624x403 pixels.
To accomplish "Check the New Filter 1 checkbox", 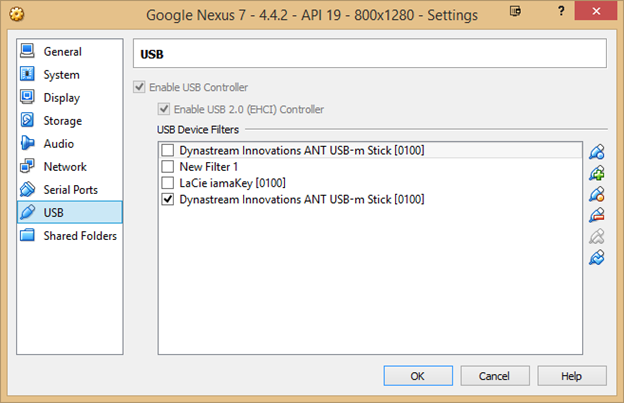I will click(x=168, y=166).
